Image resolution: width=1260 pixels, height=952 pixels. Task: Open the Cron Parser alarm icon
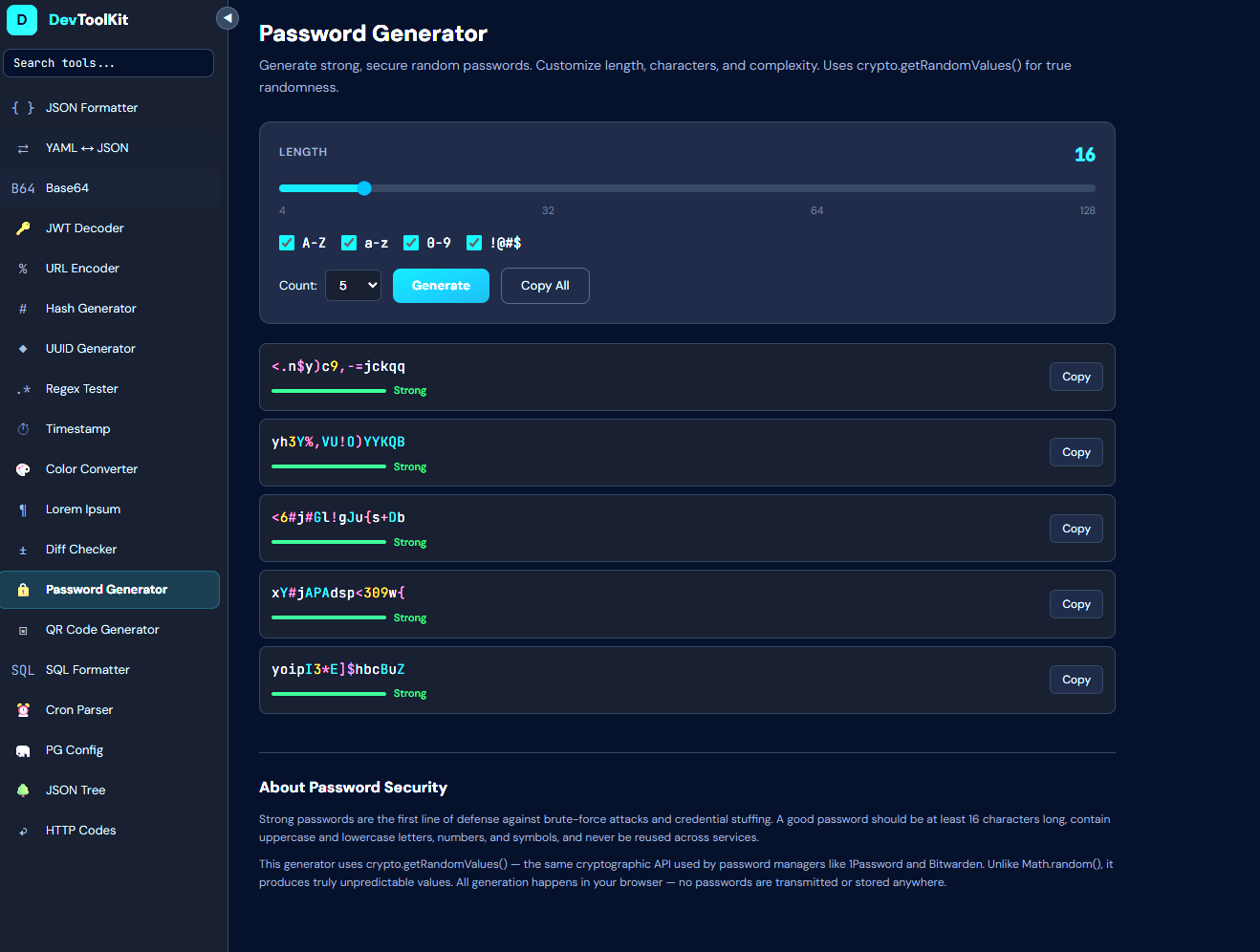pos(22,709)
